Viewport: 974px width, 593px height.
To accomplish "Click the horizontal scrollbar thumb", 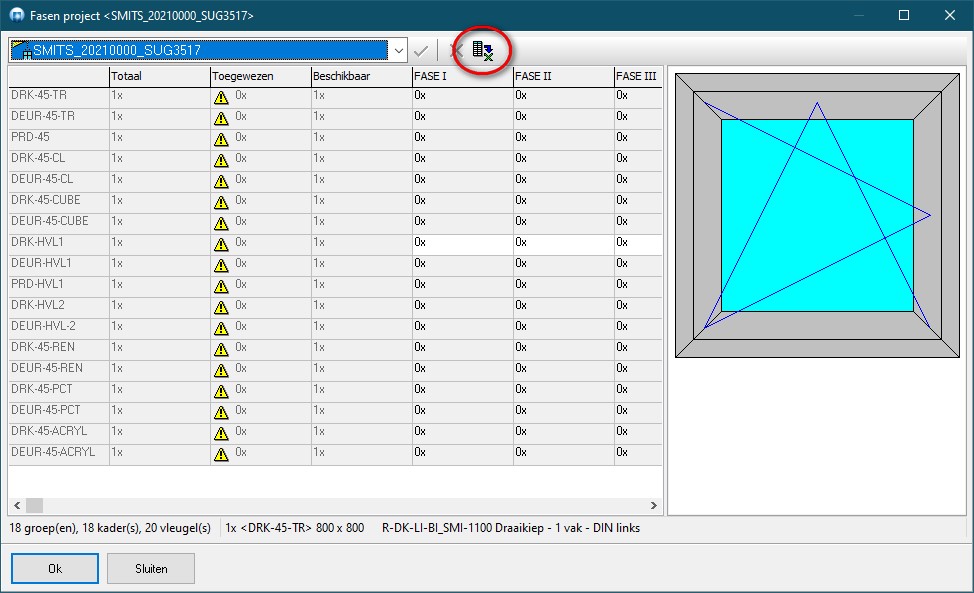I will coord(34,505).
